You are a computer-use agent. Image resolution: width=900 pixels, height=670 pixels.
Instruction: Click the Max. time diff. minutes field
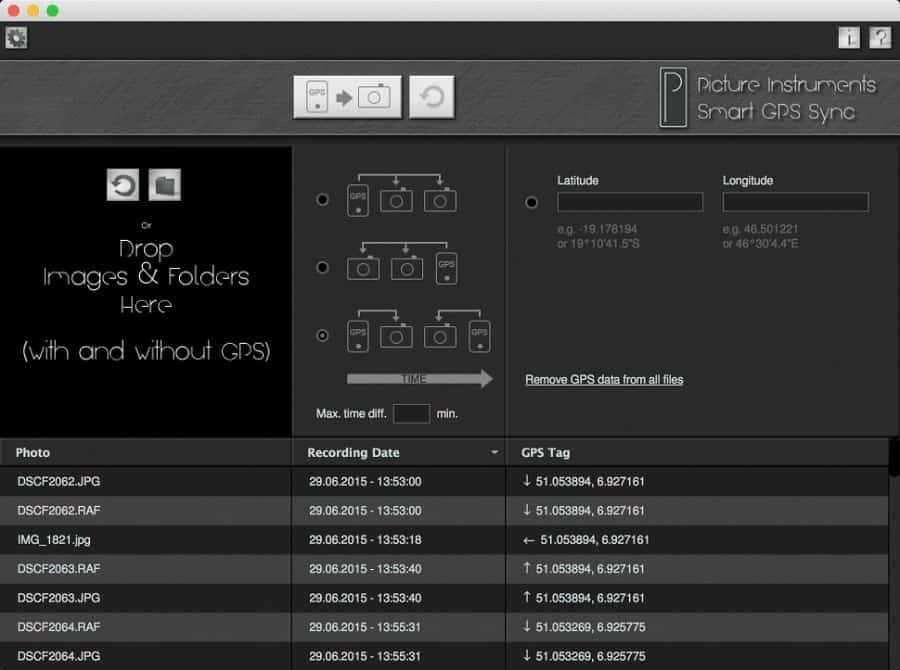412,413
